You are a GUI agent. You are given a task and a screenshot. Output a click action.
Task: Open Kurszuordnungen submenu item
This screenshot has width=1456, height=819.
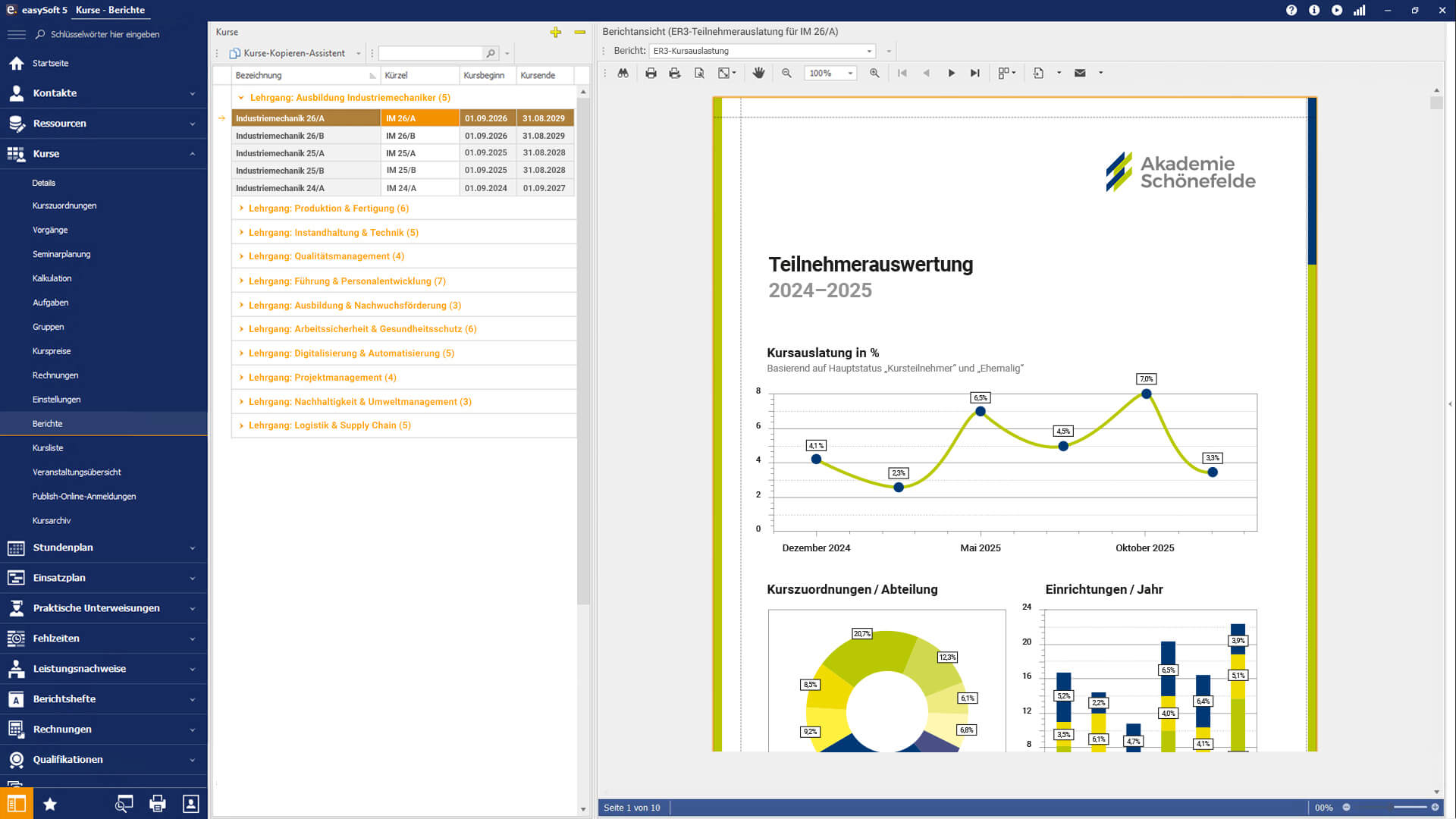click(x=64, y=206)
